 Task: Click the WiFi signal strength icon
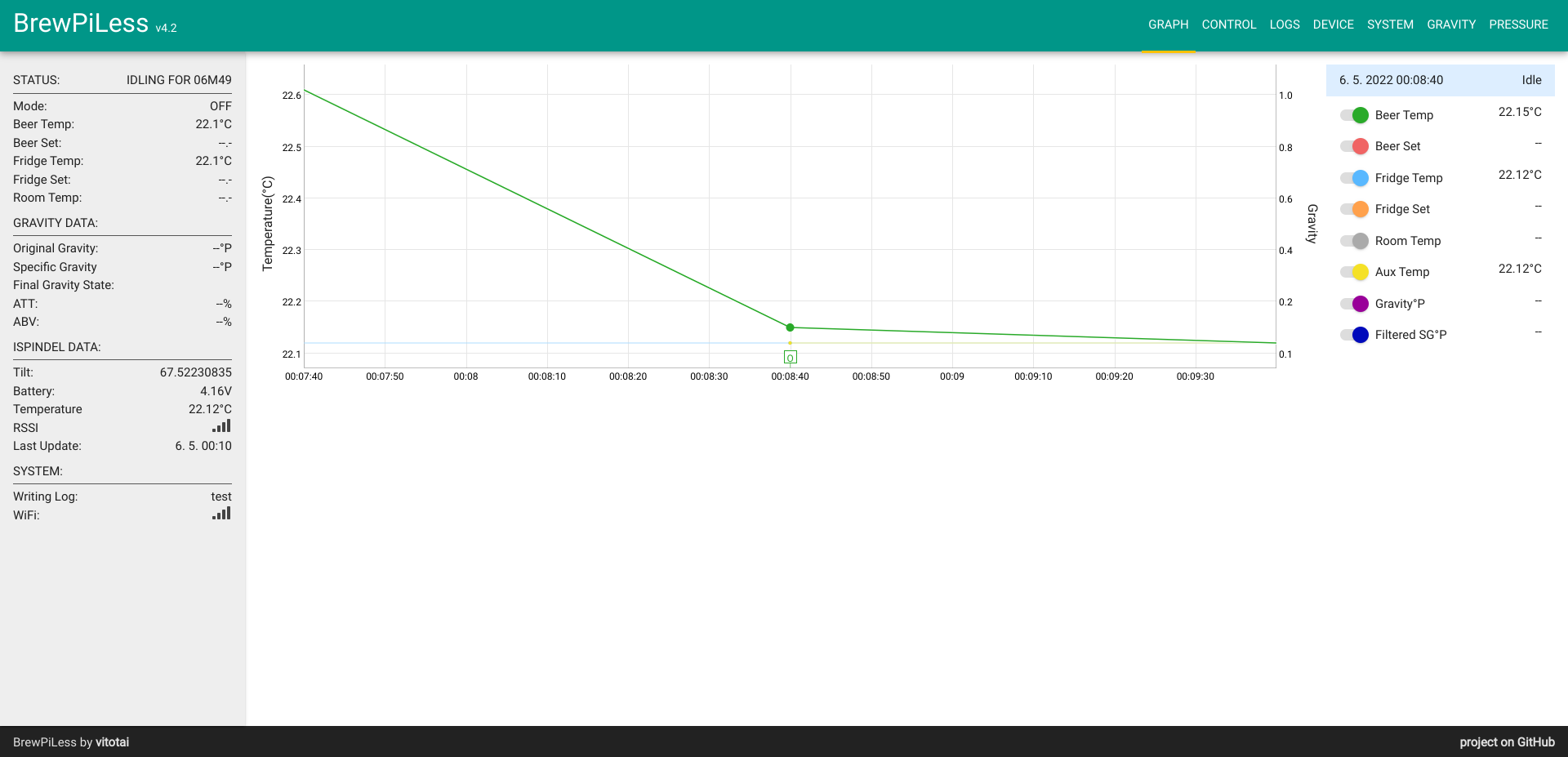221,514
